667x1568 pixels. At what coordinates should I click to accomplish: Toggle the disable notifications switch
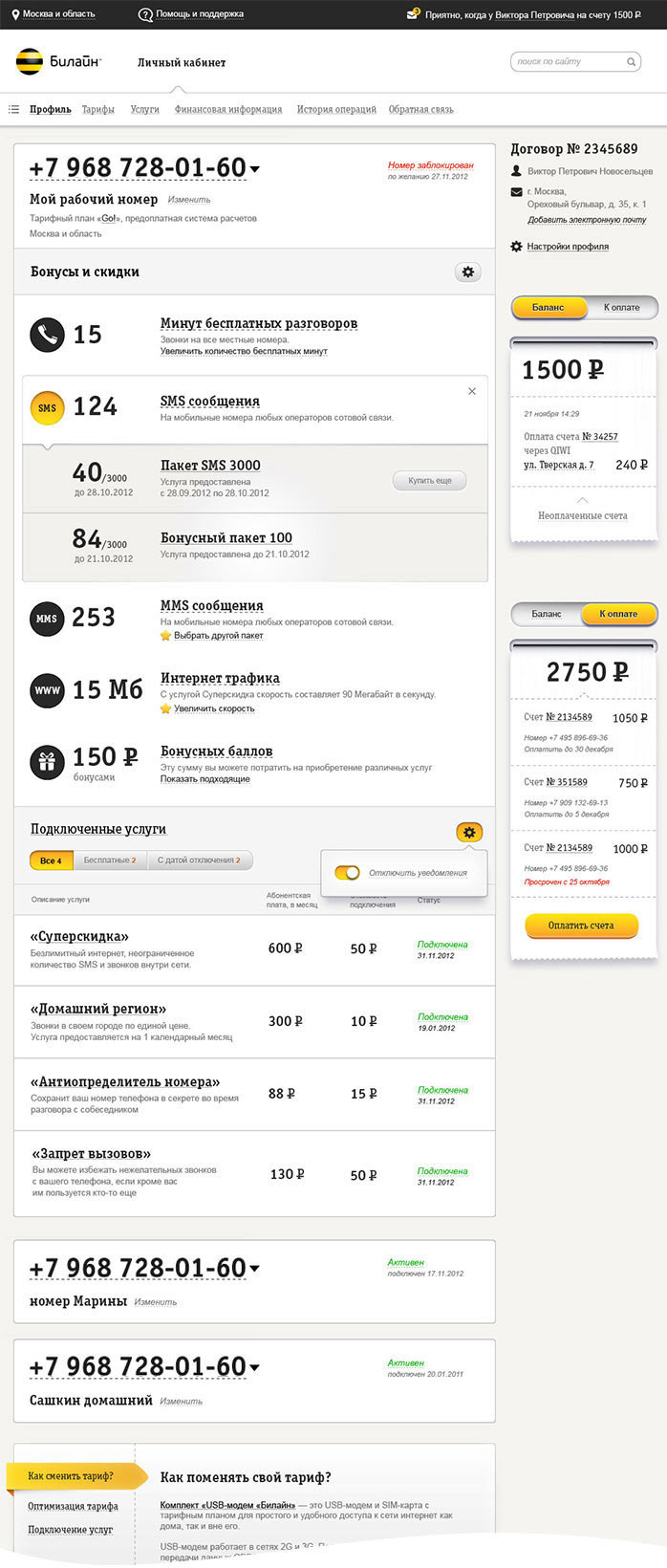pyautogui.click(x=347, y=872)
